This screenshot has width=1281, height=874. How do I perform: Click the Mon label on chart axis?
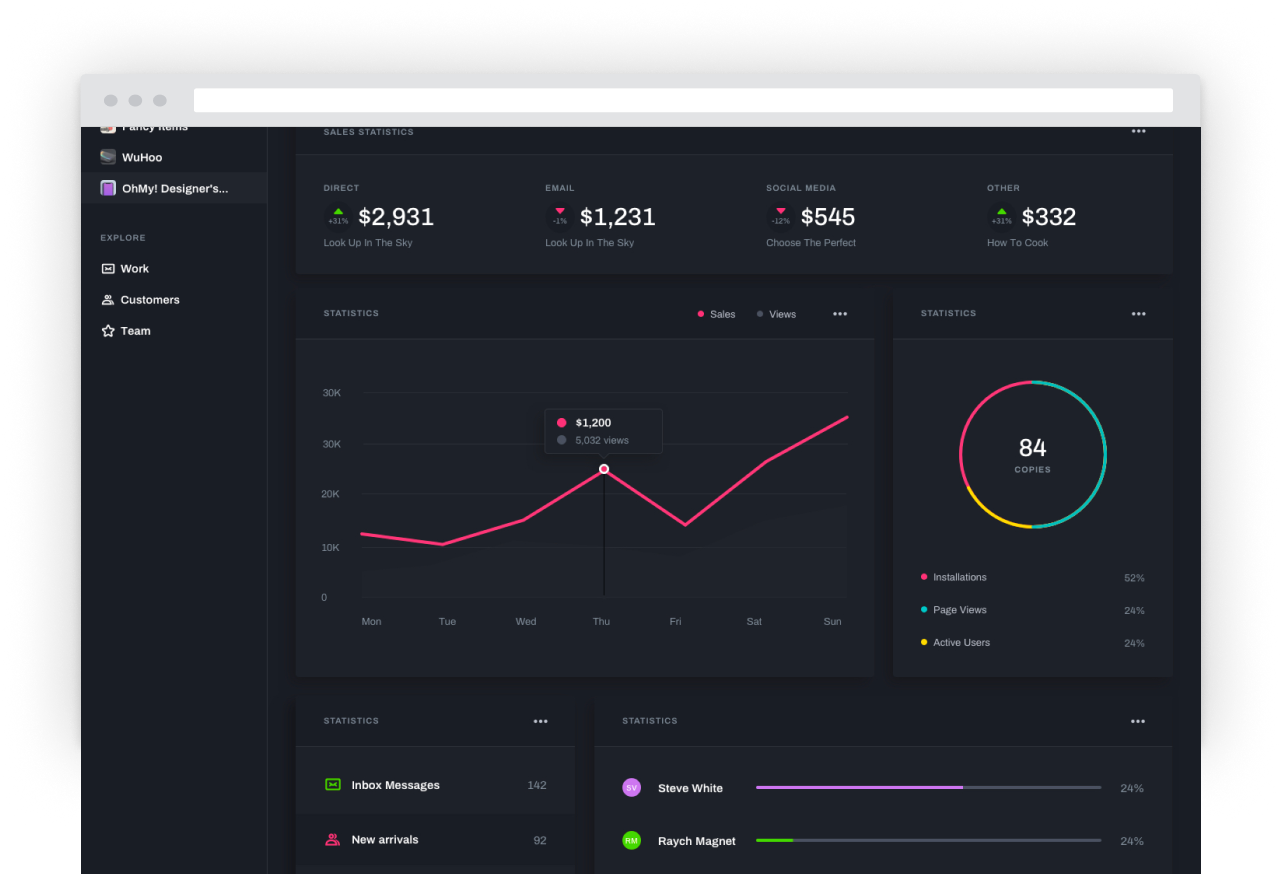(371, 622)
